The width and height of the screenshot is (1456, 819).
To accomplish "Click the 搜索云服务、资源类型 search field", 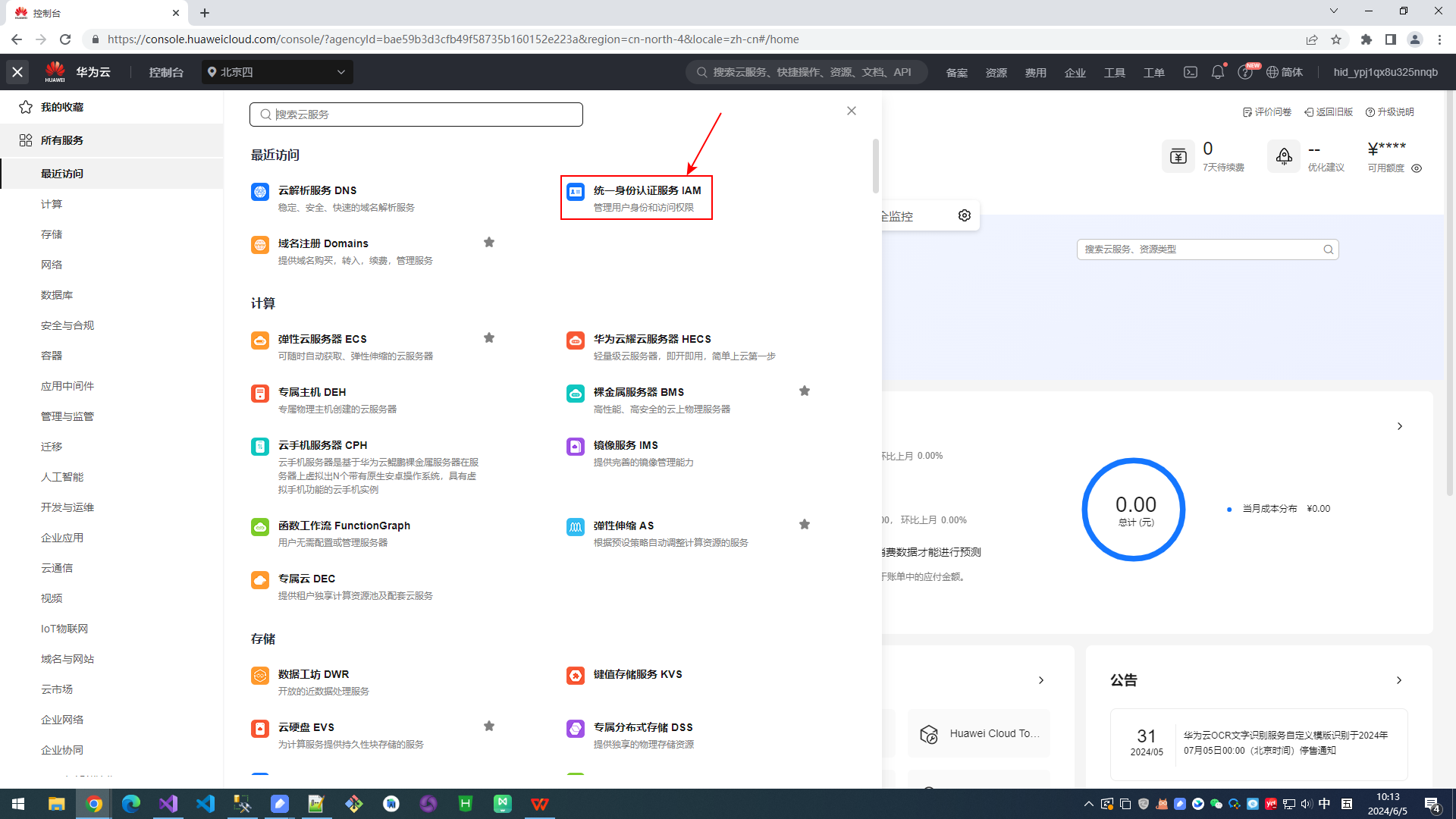I will (1208, 249).
